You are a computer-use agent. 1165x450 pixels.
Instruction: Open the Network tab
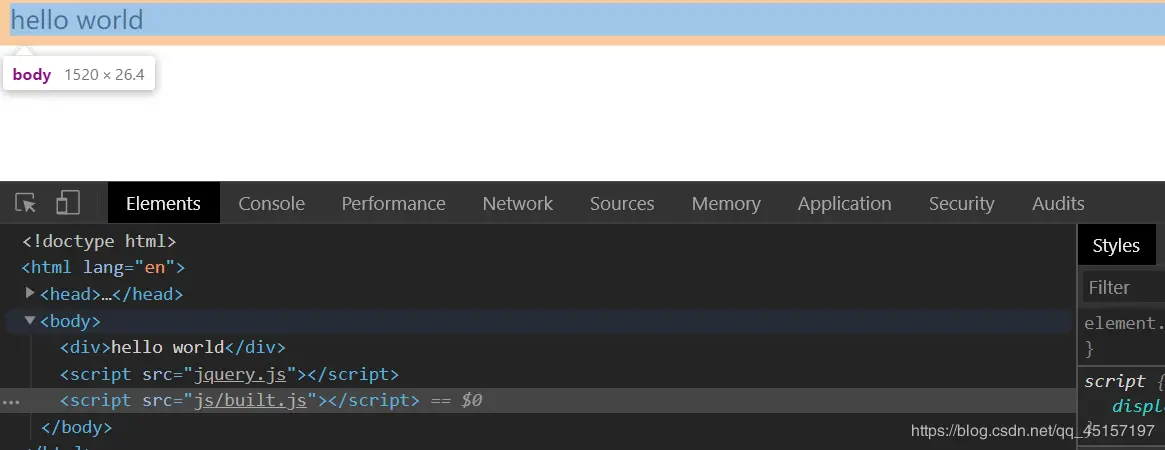coord(517,203)
